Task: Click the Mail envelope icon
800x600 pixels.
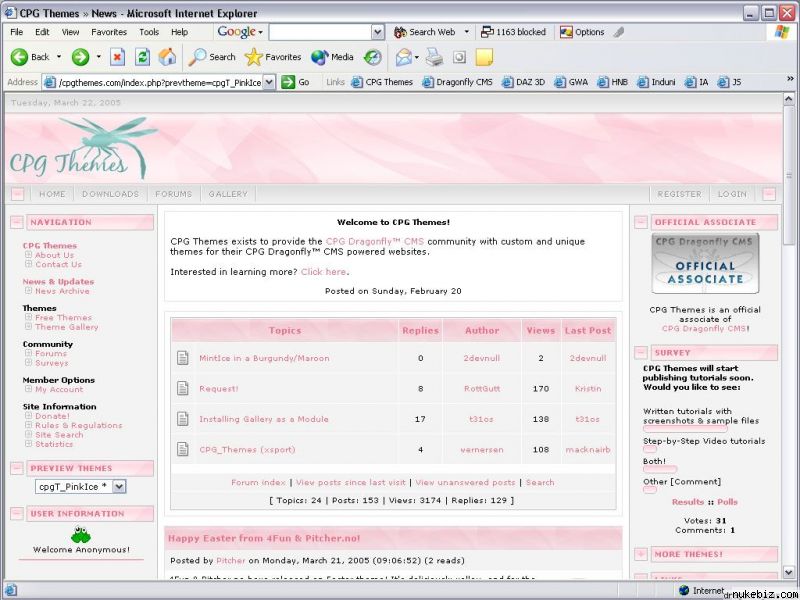Action: pos(404,57)
